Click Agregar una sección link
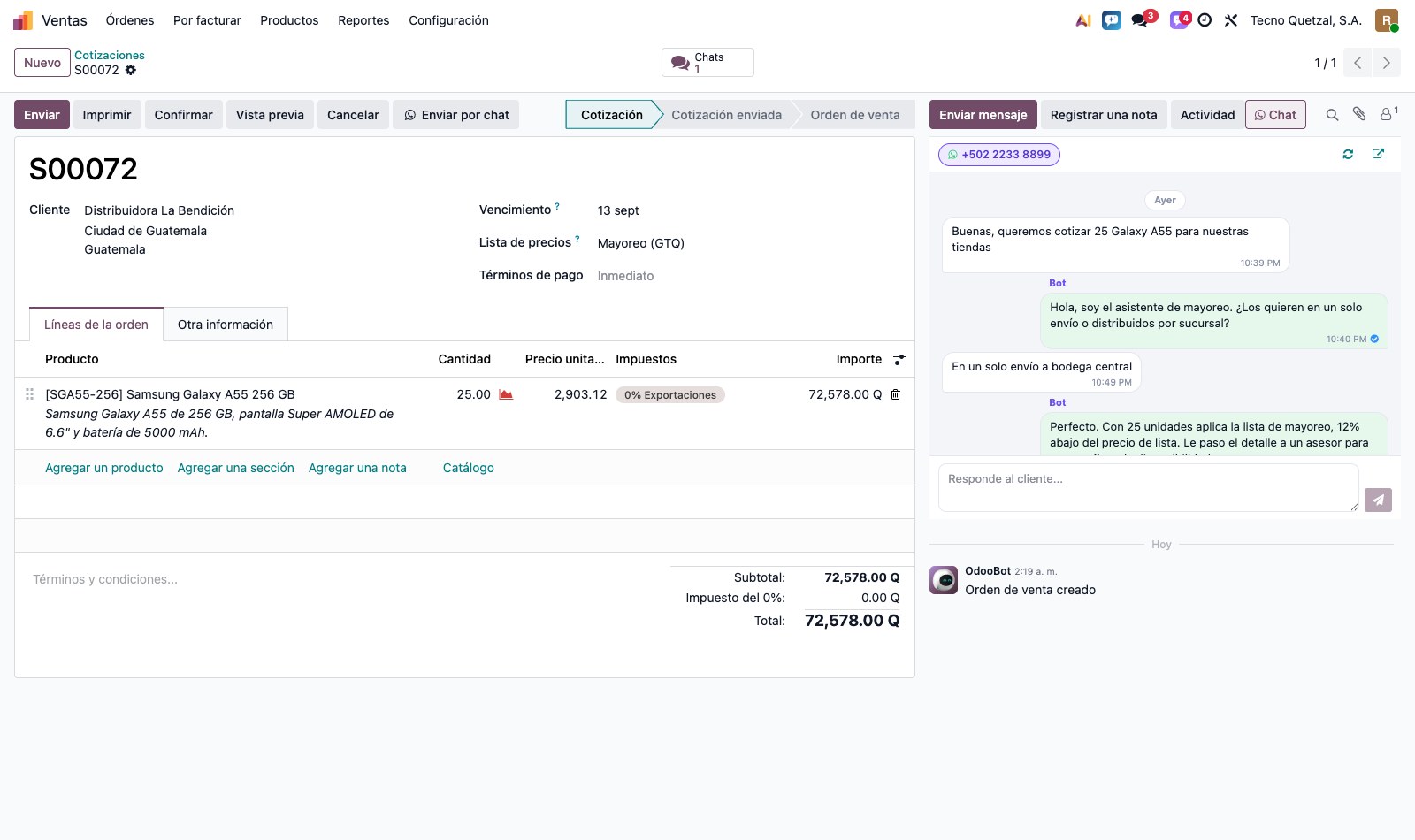The image size is (1415, 840). coord(236,468)
